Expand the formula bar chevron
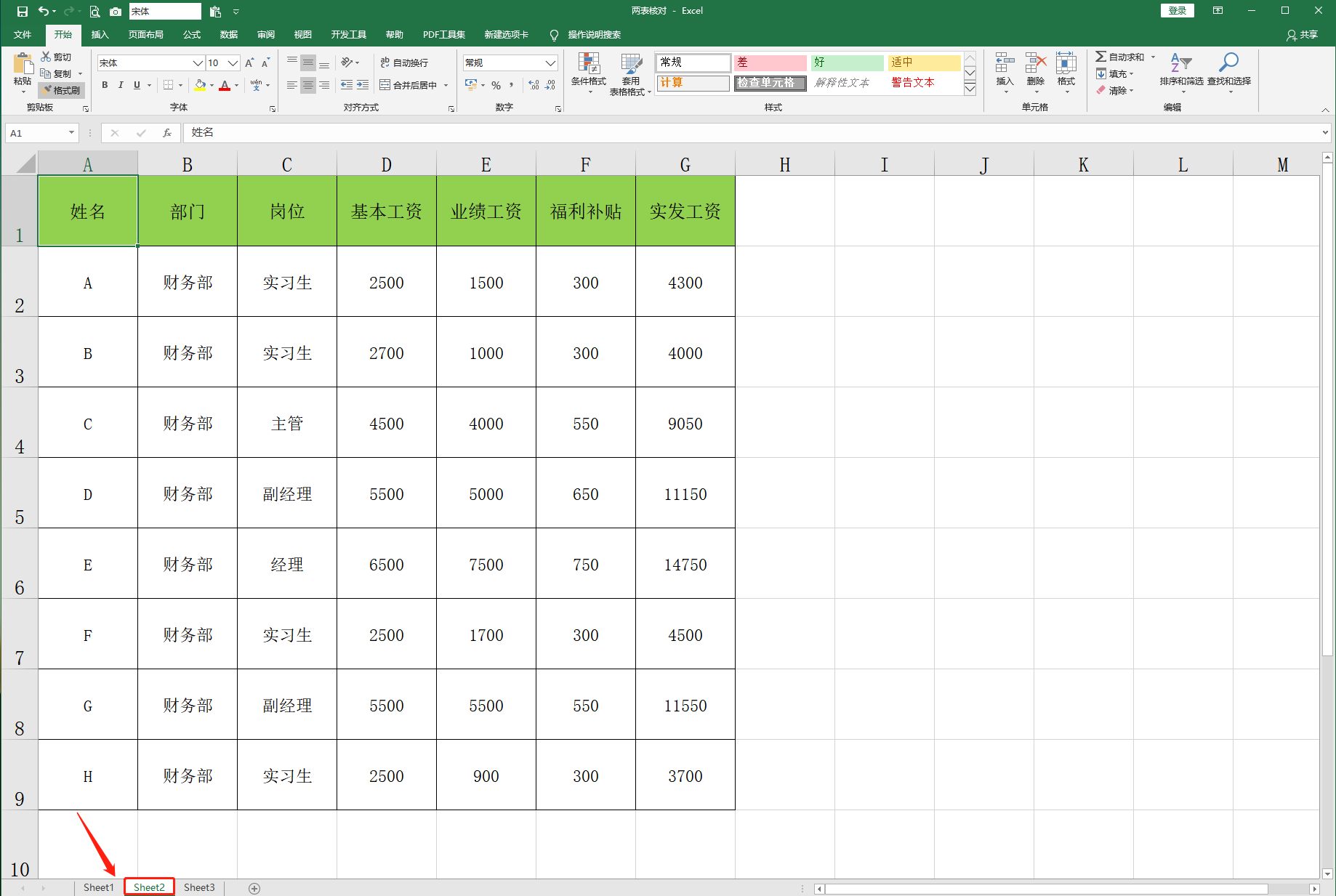The height and width of the screenshot is (896, 1336). pos(1325,132)
